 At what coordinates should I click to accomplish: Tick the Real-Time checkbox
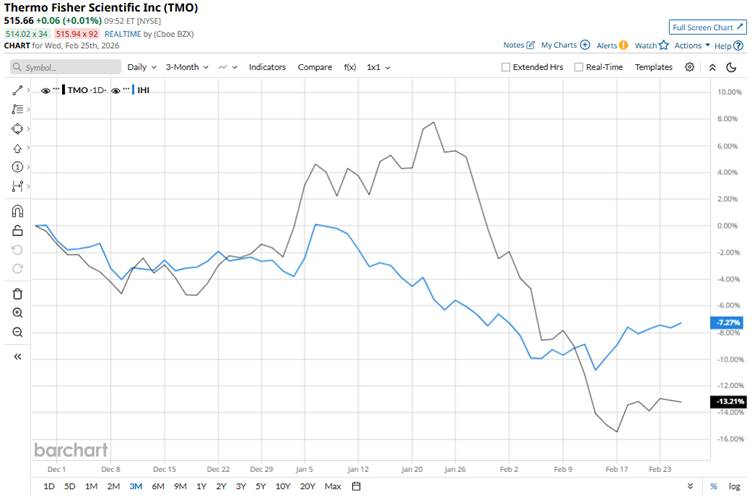click(579, 67)
